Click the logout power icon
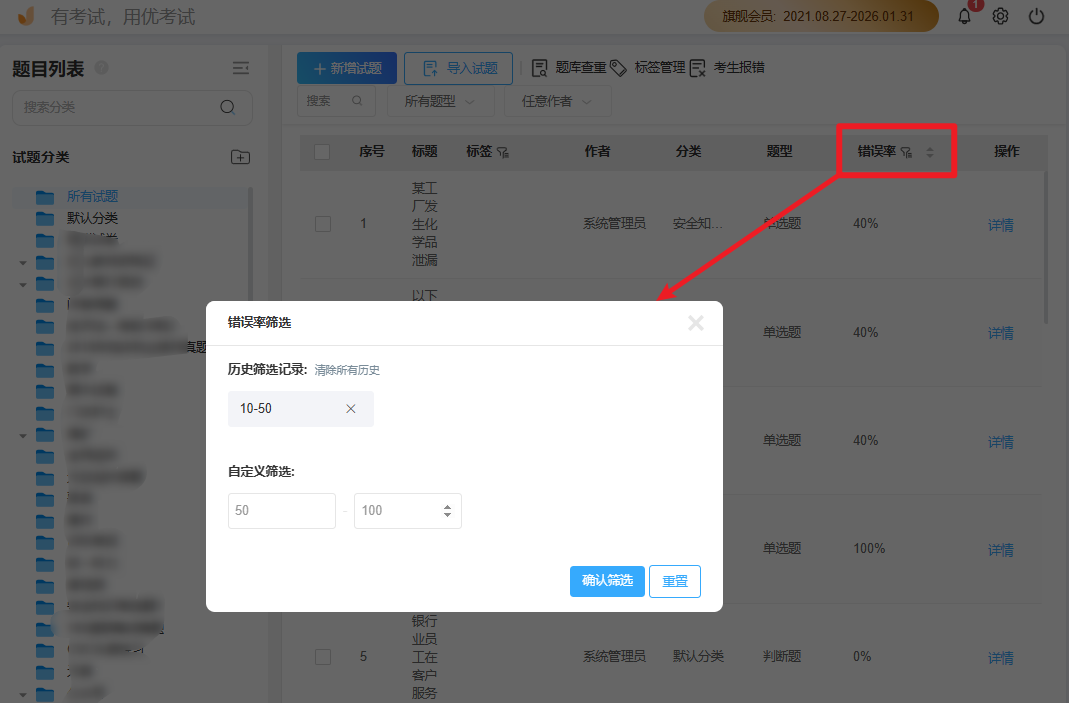Image resolution: width=1069 pixels, height=703 pixels. point(1036,16)
